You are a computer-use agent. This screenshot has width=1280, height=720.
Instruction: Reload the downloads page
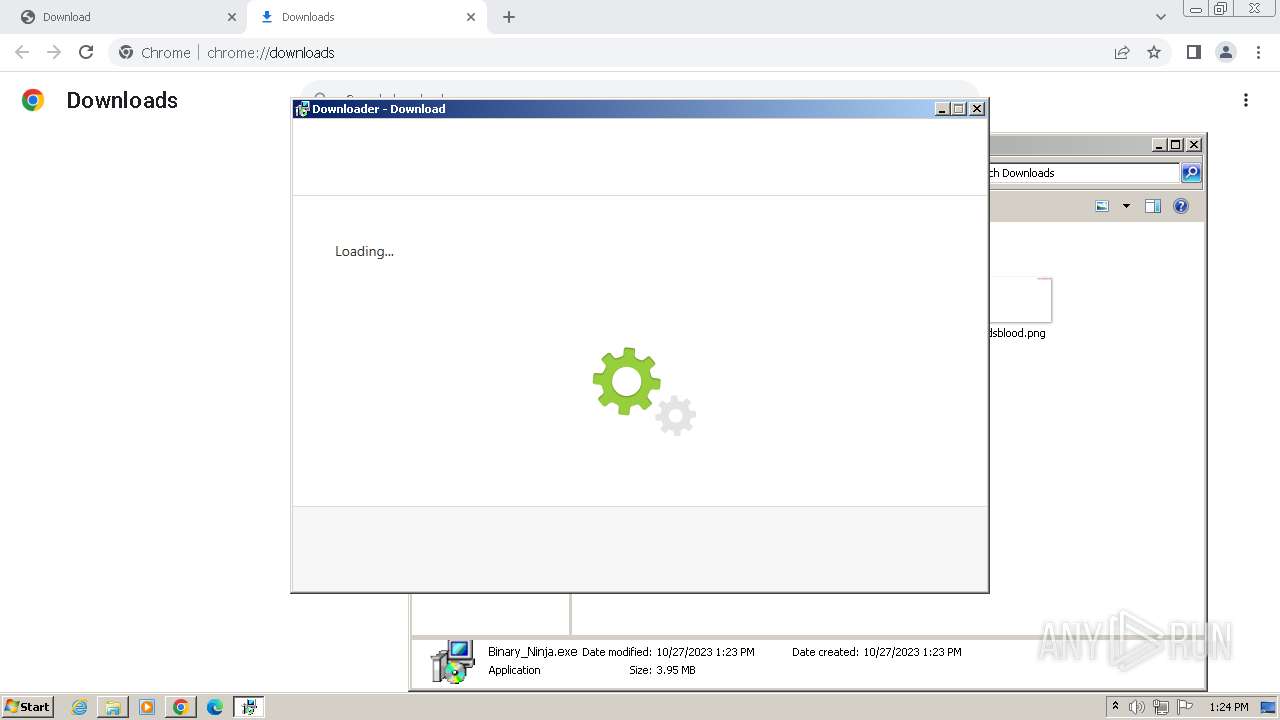coord(86,52)
